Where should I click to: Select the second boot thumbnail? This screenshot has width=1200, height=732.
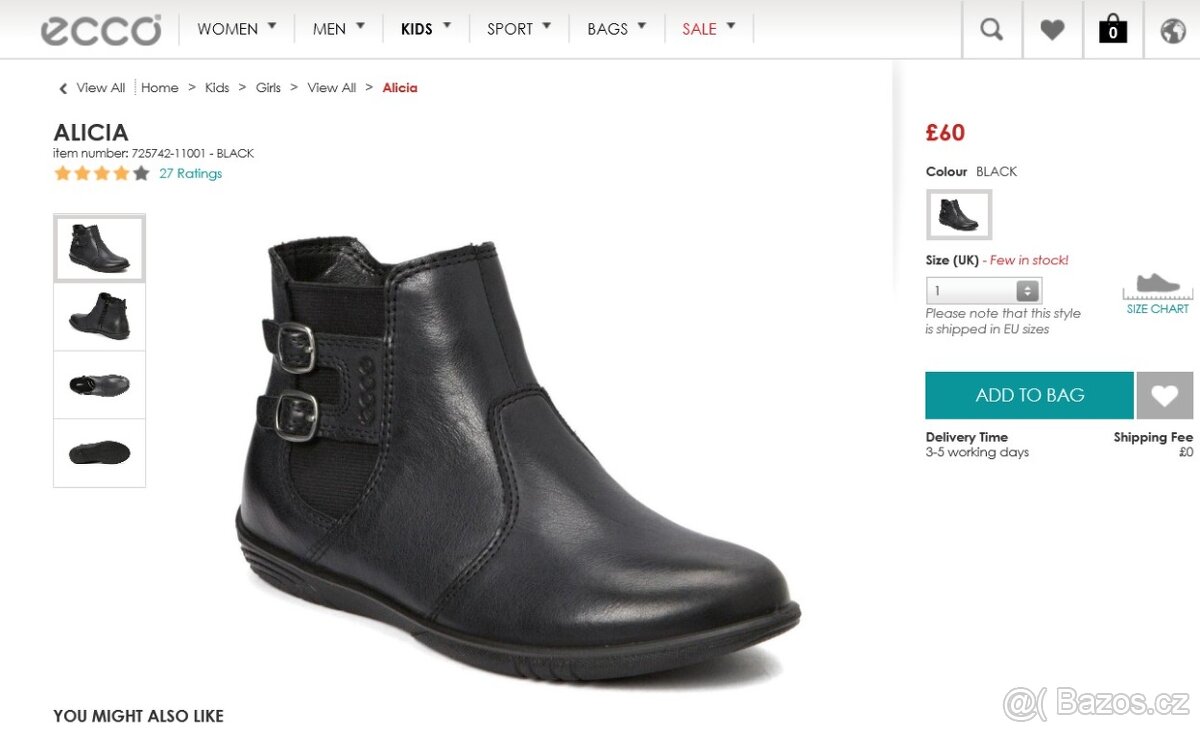click(99, 316)
